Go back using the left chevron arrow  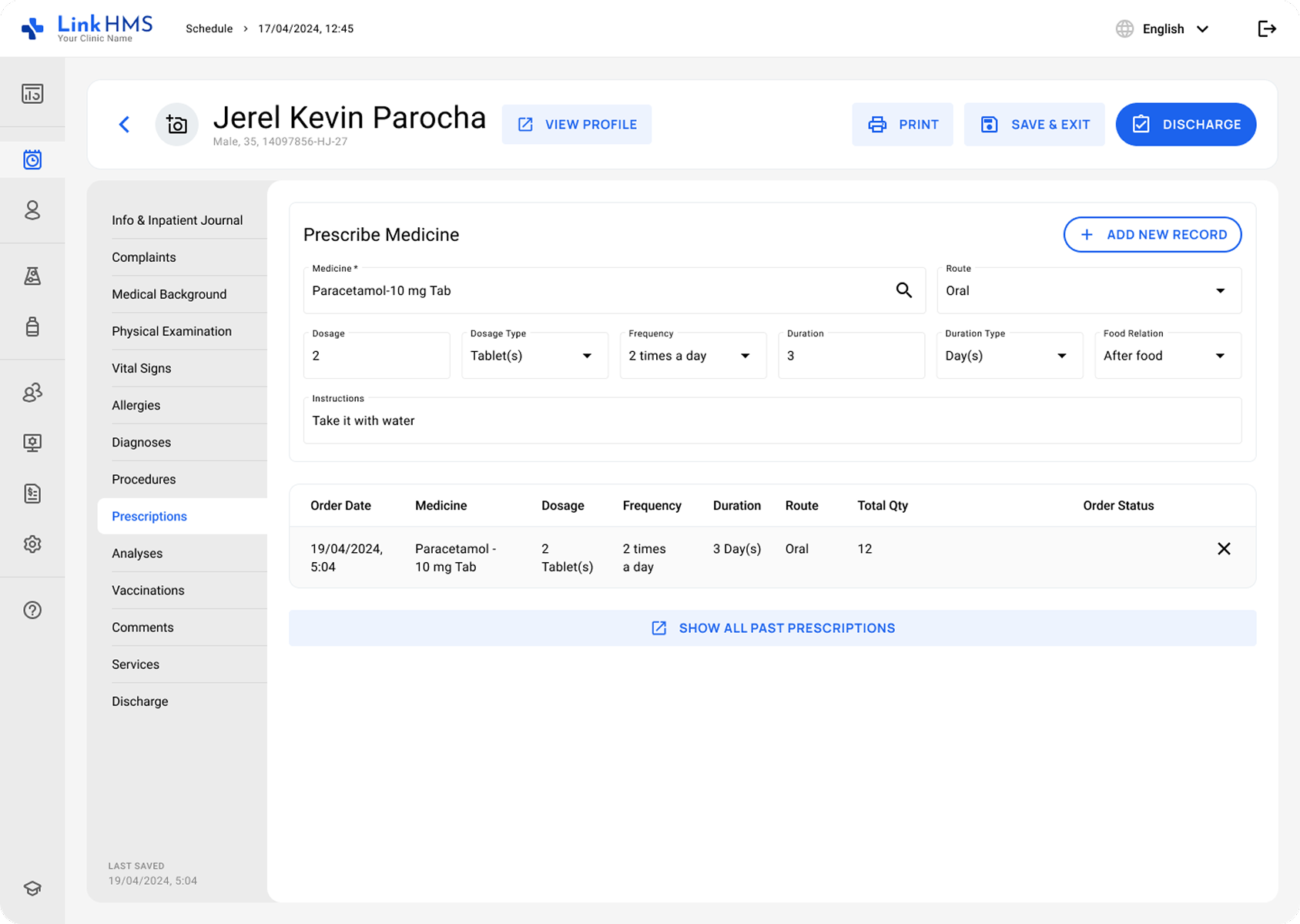pyautogui.click(x=125, y=124)
